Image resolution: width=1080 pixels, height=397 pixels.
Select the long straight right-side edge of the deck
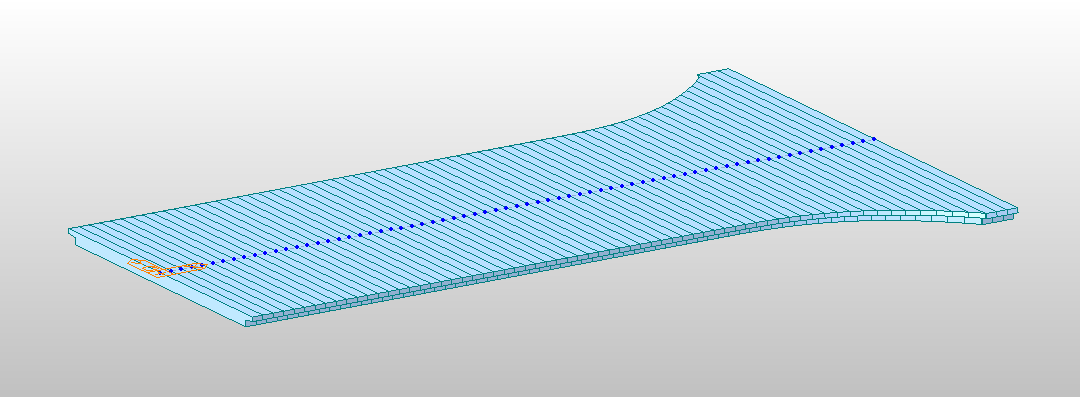[x=872, y=139]
